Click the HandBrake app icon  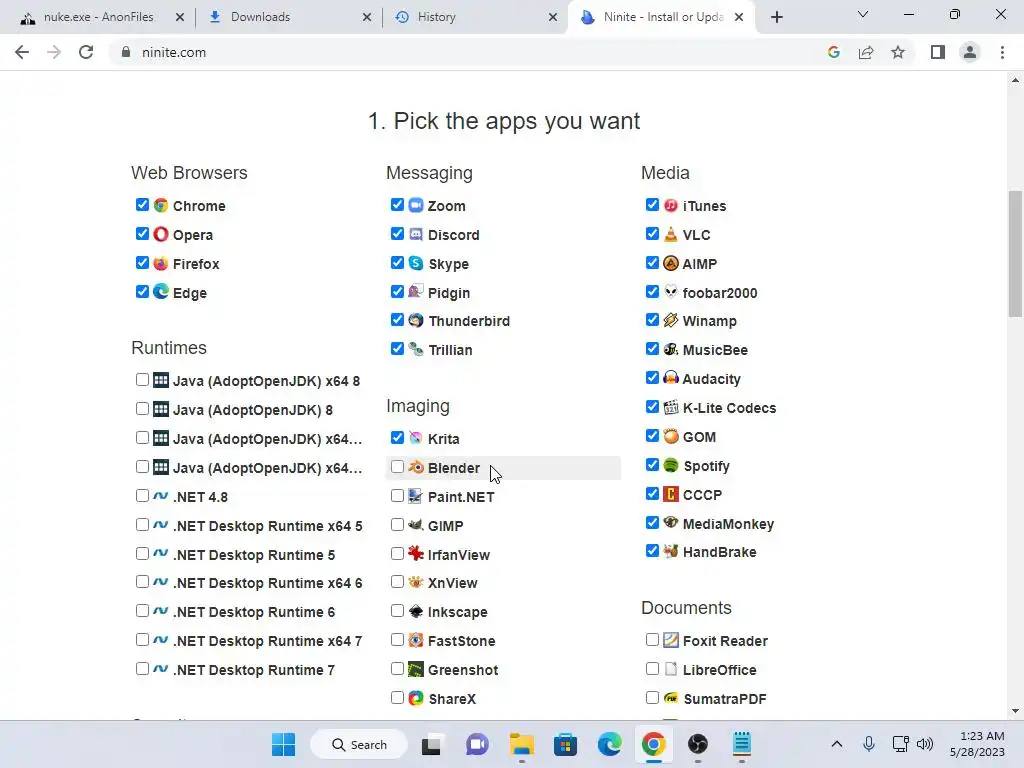(x=671, y=551)
